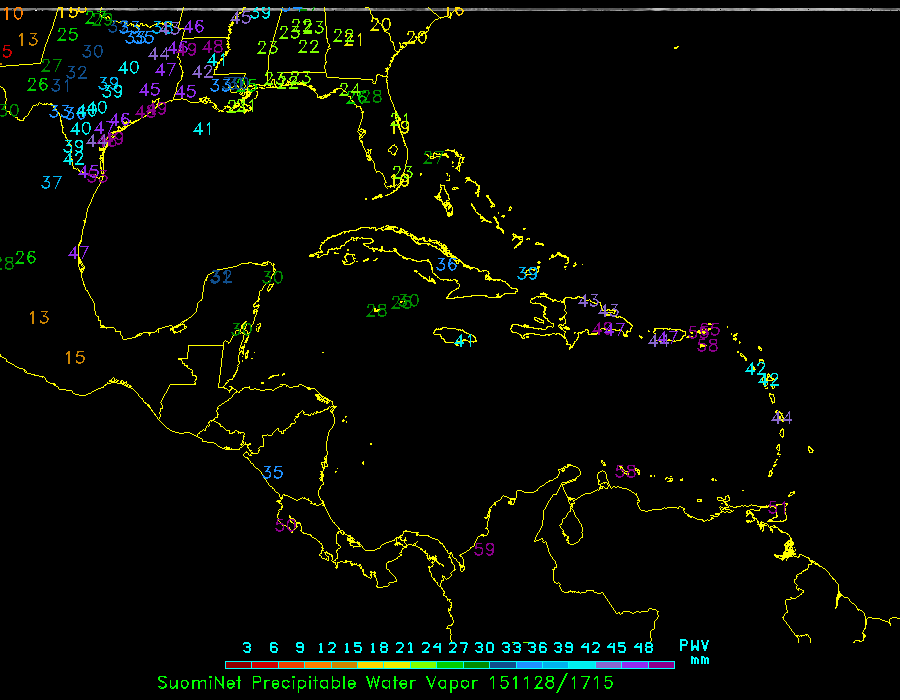The height and width of the screenshot is (700, 900).
Task: Click the SuomiNet Precipitable Water Vapor title
Action: 320,683
